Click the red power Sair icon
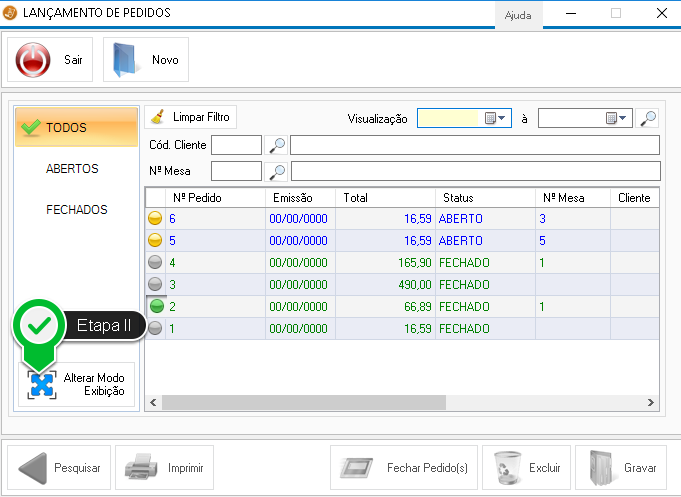Viewport: 681px width, 497px height. click(33, 60)
